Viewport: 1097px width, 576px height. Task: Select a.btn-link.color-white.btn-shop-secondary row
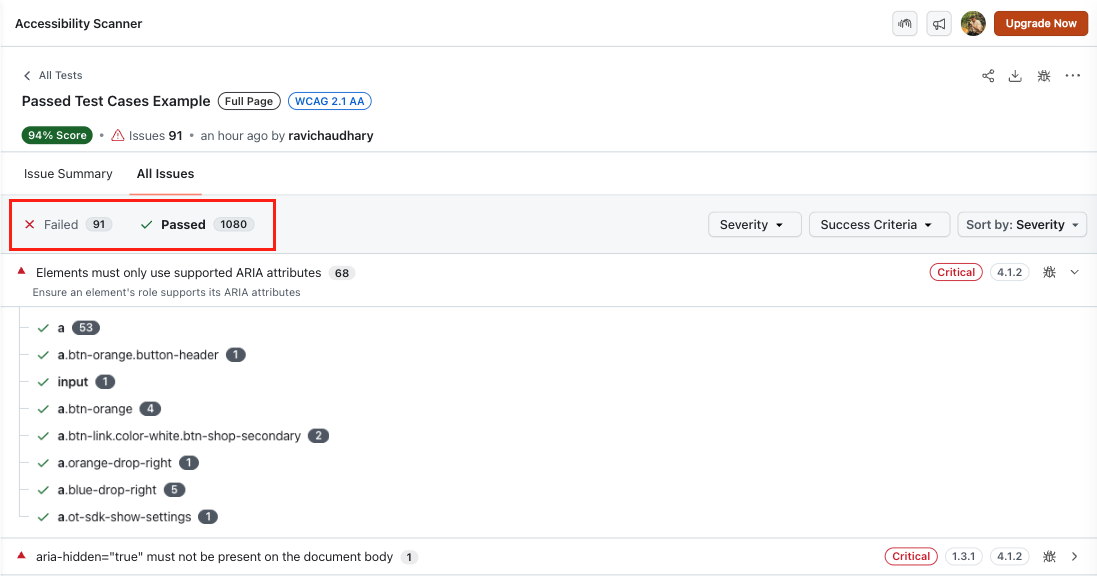(x=183, y=435)
